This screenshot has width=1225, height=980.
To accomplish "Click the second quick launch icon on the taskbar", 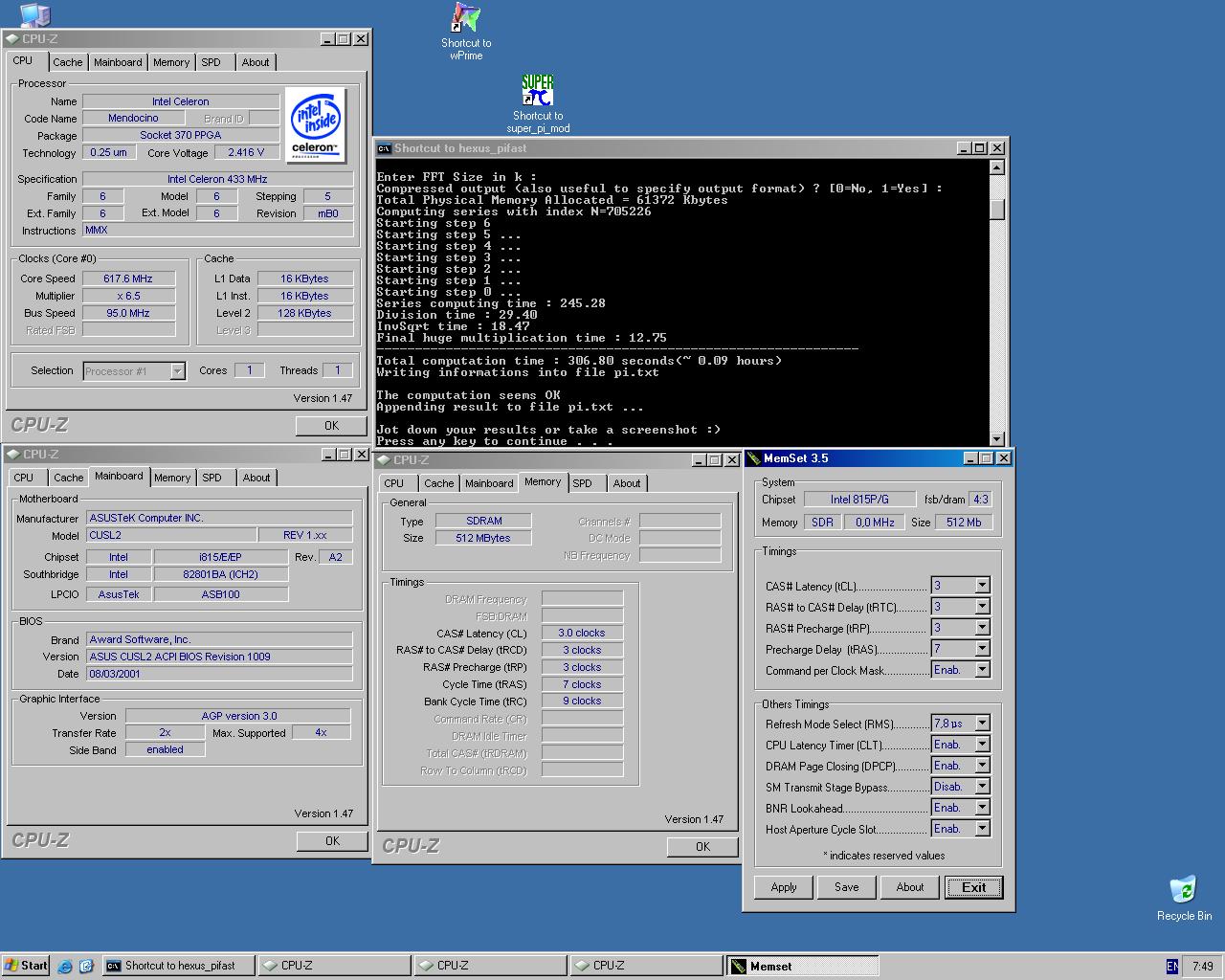I will point(86,966).
